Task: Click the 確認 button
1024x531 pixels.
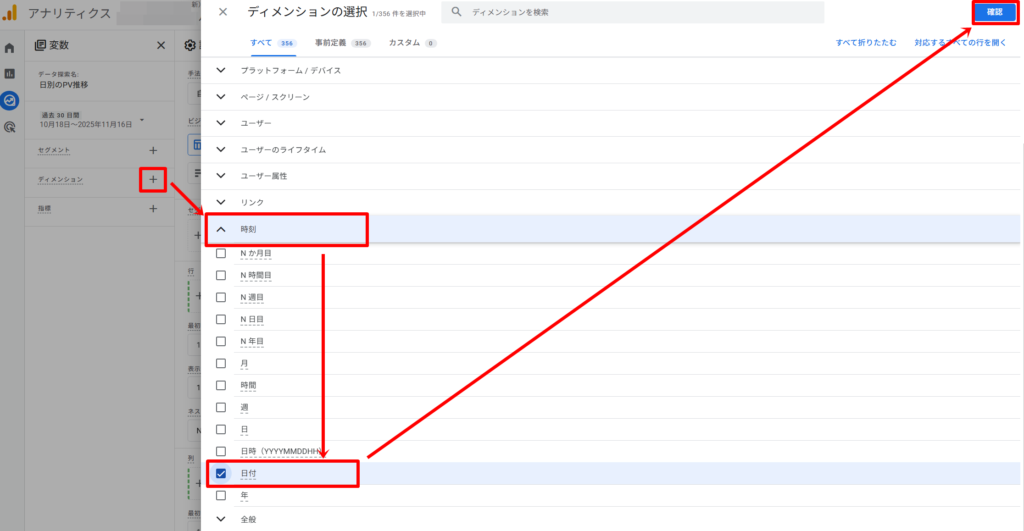Action: (x=994, y=12)
